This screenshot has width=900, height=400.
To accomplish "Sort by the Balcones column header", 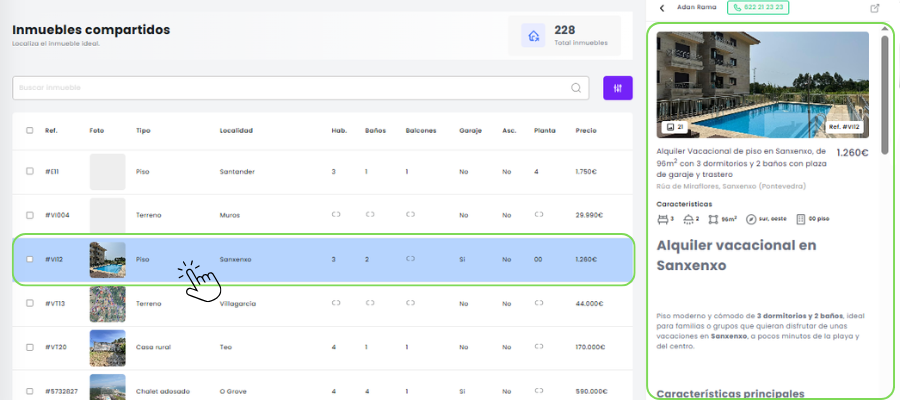I will point(421,130).
